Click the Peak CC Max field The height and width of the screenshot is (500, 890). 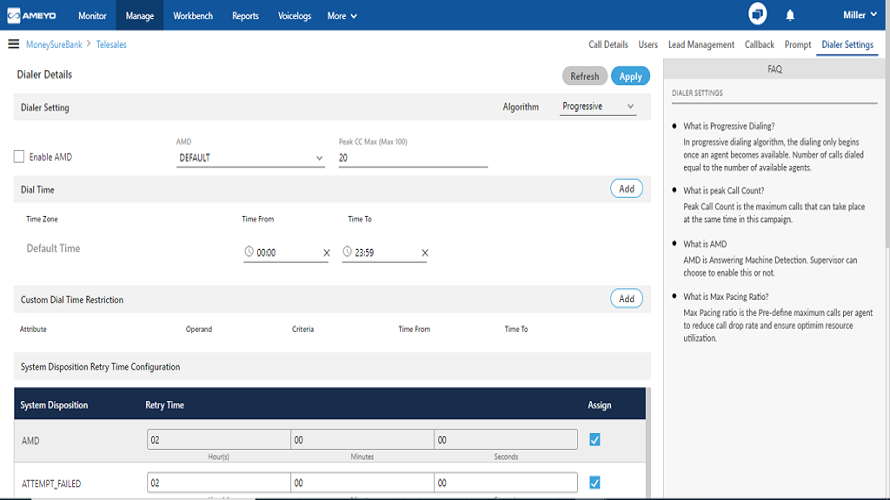(x=413, y=158)
